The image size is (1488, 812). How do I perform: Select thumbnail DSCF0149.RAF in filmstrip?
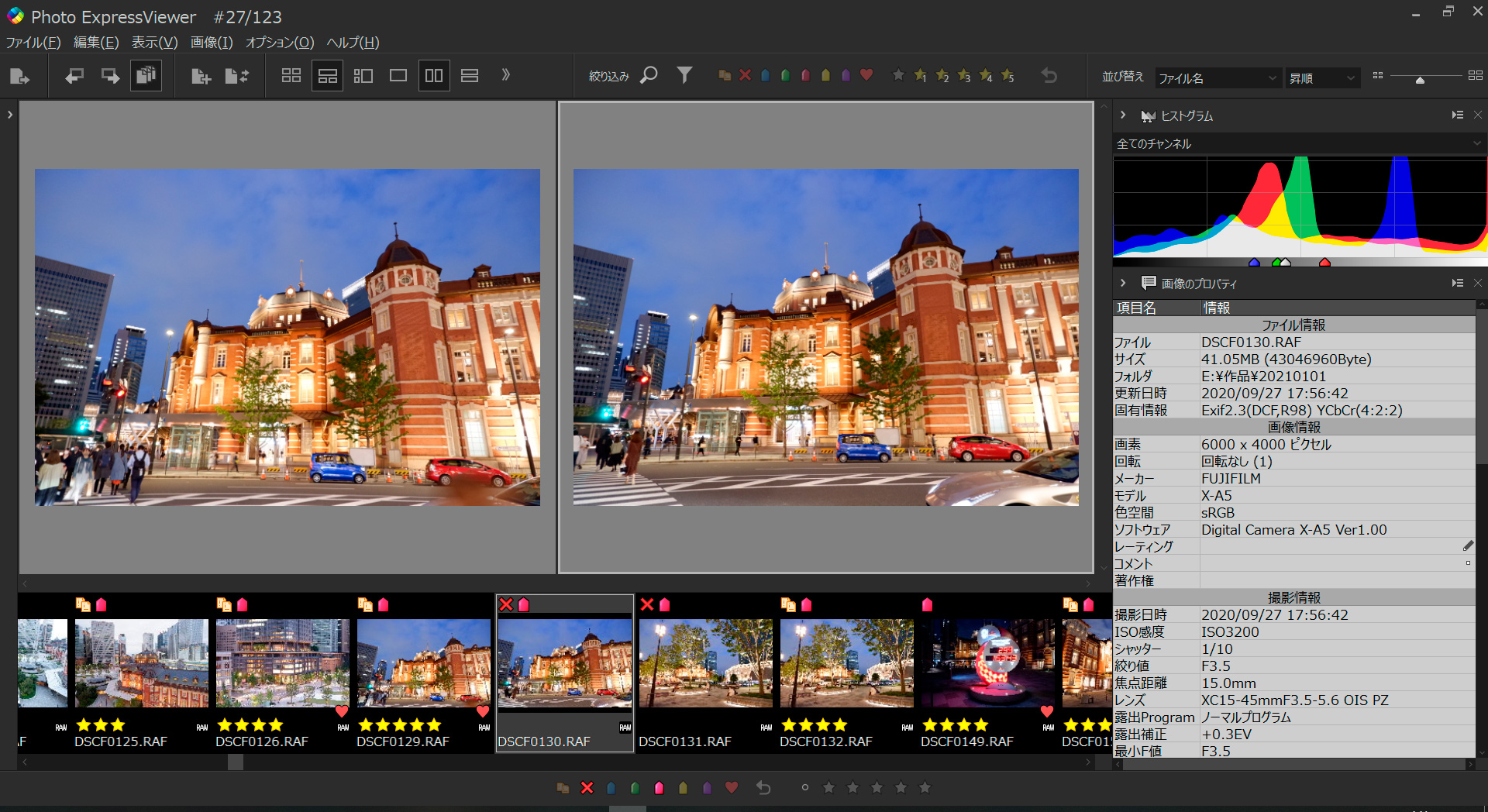[x=988, y=673]
